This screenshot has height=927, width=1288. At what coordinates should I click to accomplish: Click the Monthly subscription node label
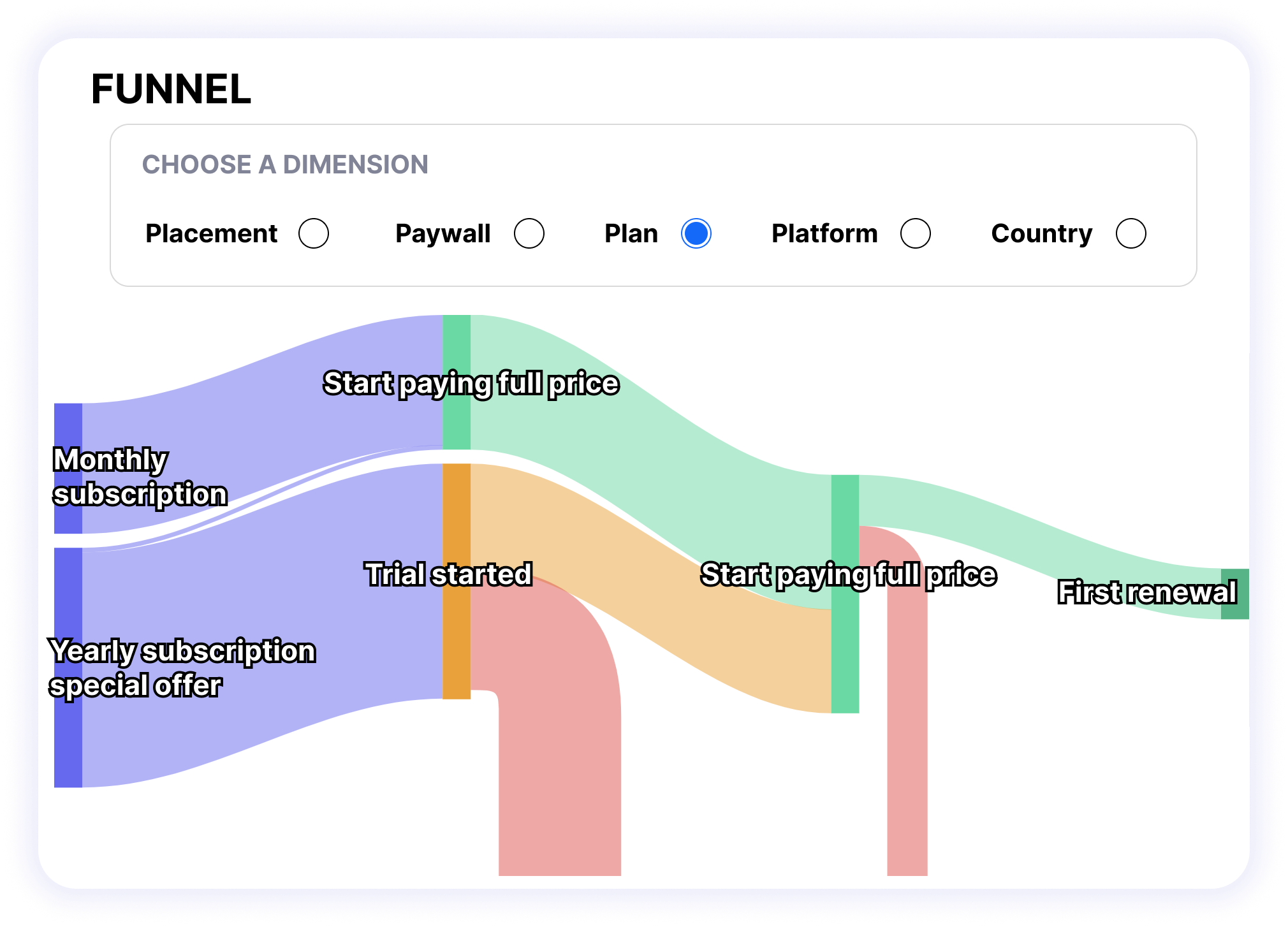140,477
